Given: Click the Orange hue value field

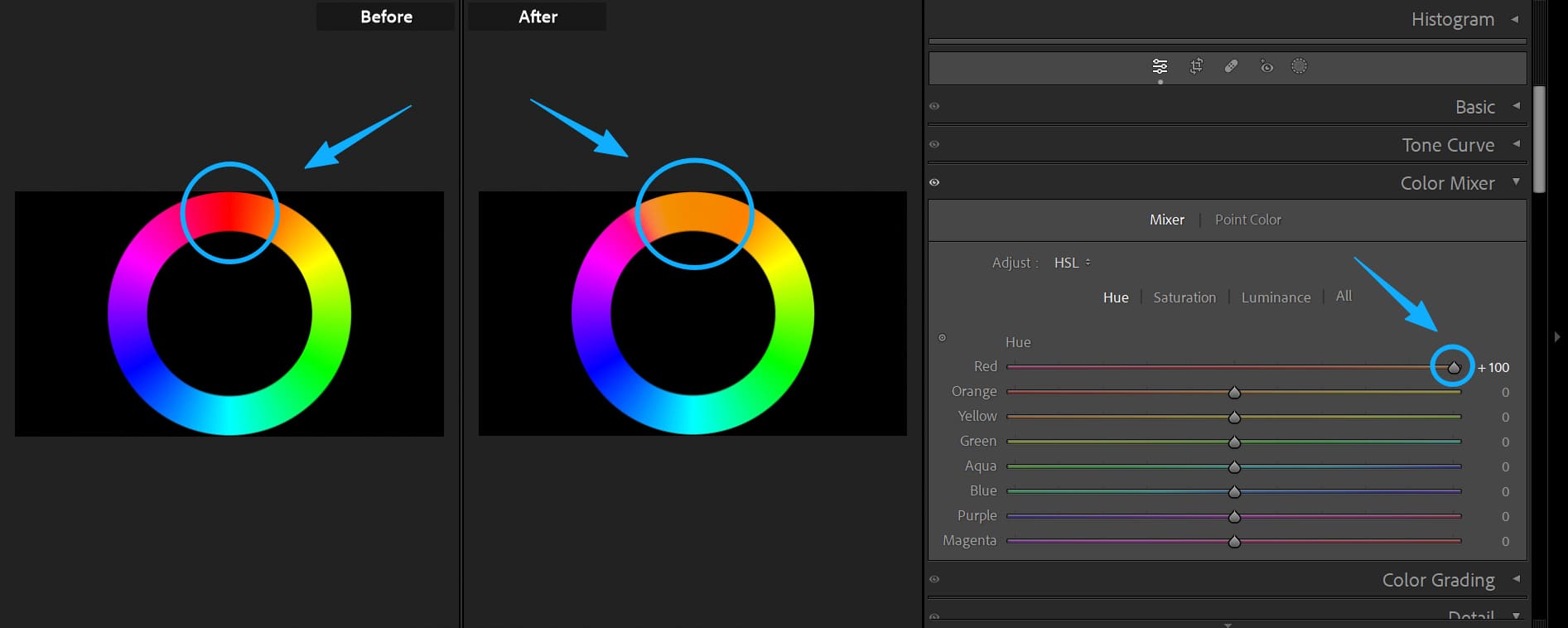Looking at the screenshot, I should [1505, 392].
